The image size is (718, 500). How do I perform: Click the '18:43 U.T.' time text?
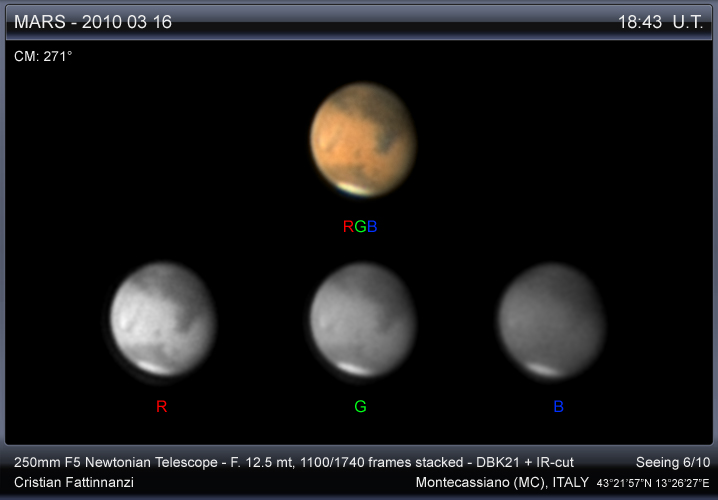pos(661,22)
